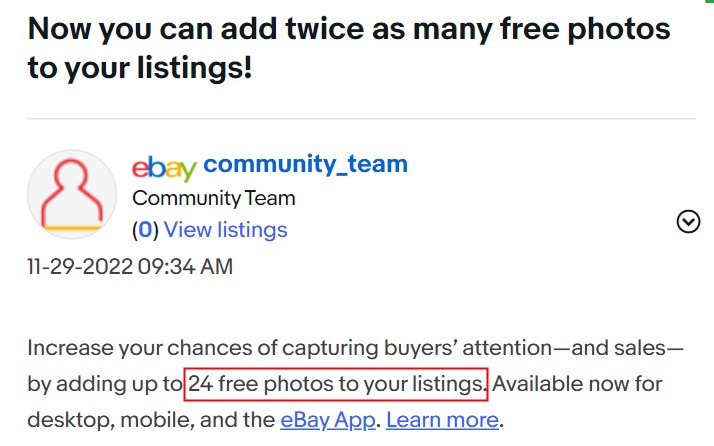The height and width of the screenshot is (446, 714).
Task: Open the eBay App link
Action: tap(328, 420)
